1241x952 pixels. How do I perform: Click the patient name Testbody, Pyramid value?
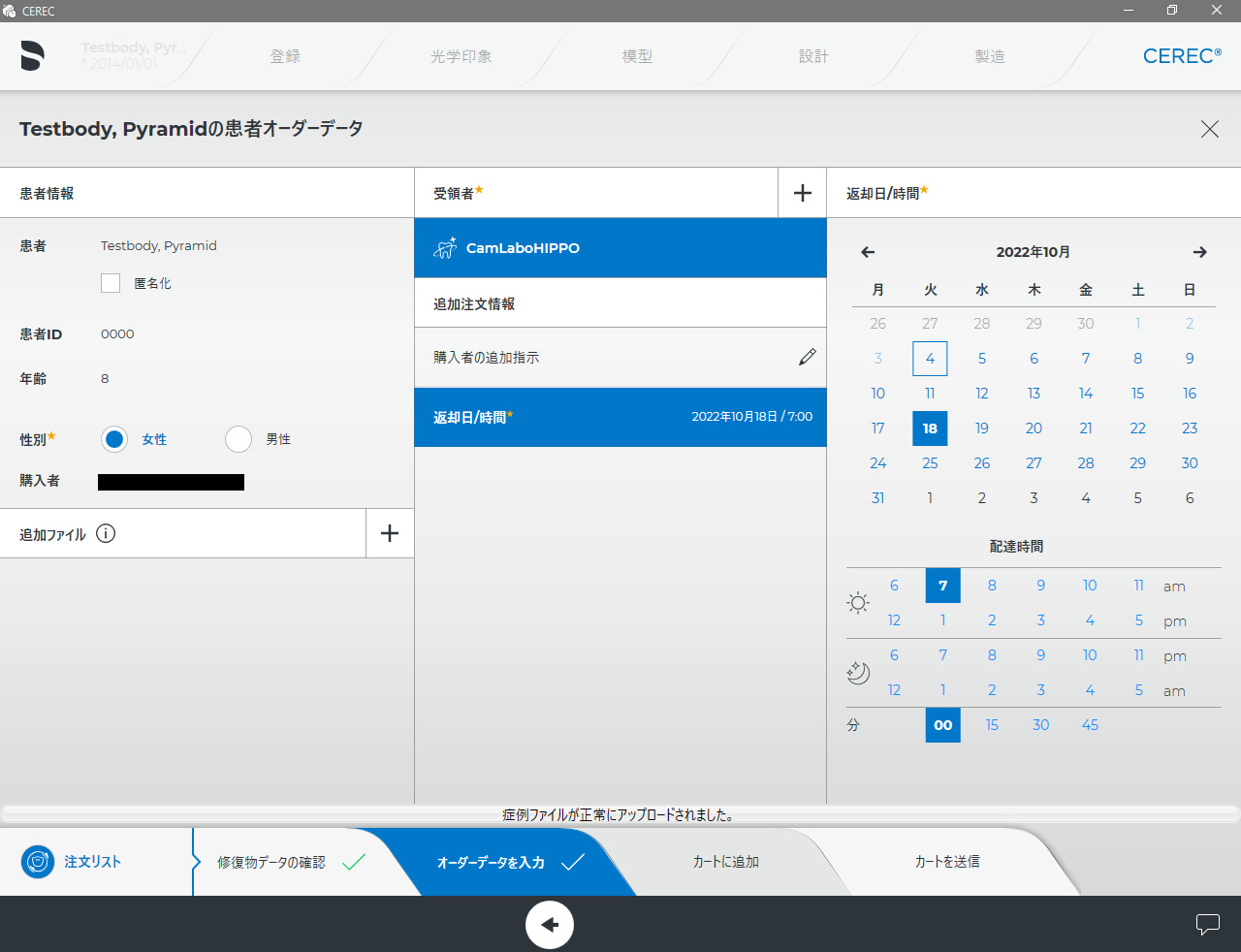tap(159, 245)
